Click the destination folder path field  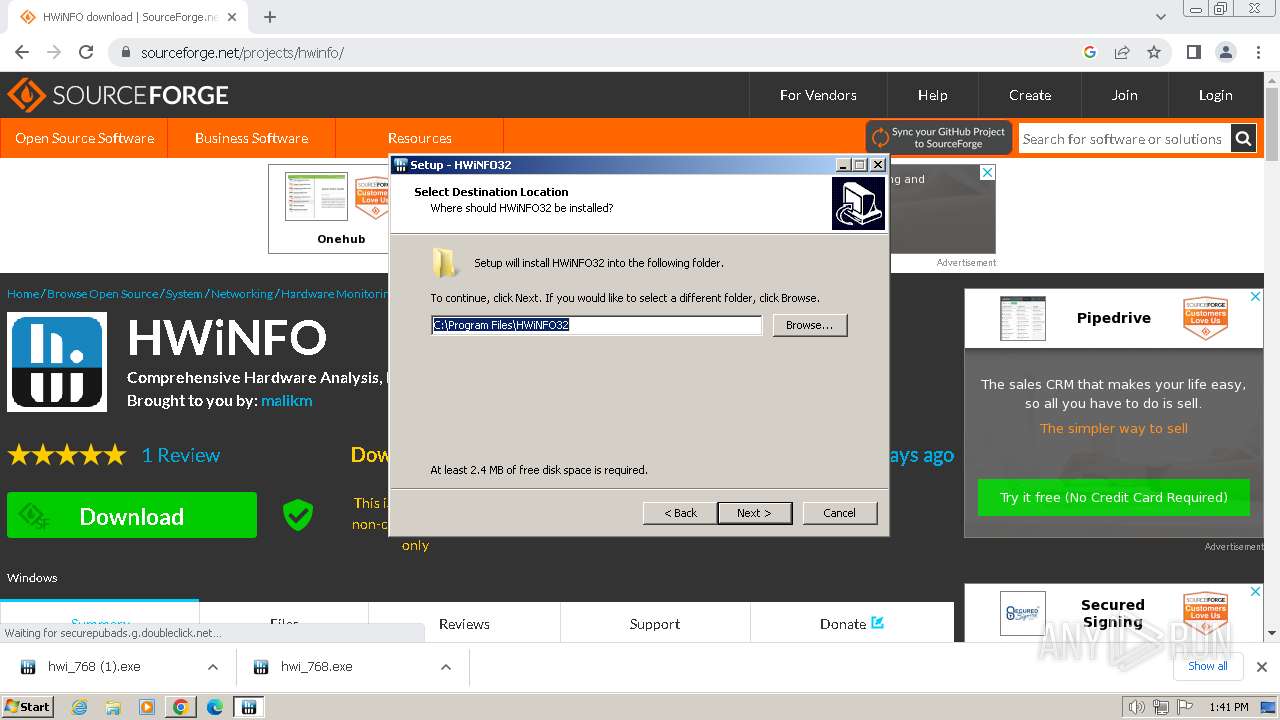[x=596, y=325]
